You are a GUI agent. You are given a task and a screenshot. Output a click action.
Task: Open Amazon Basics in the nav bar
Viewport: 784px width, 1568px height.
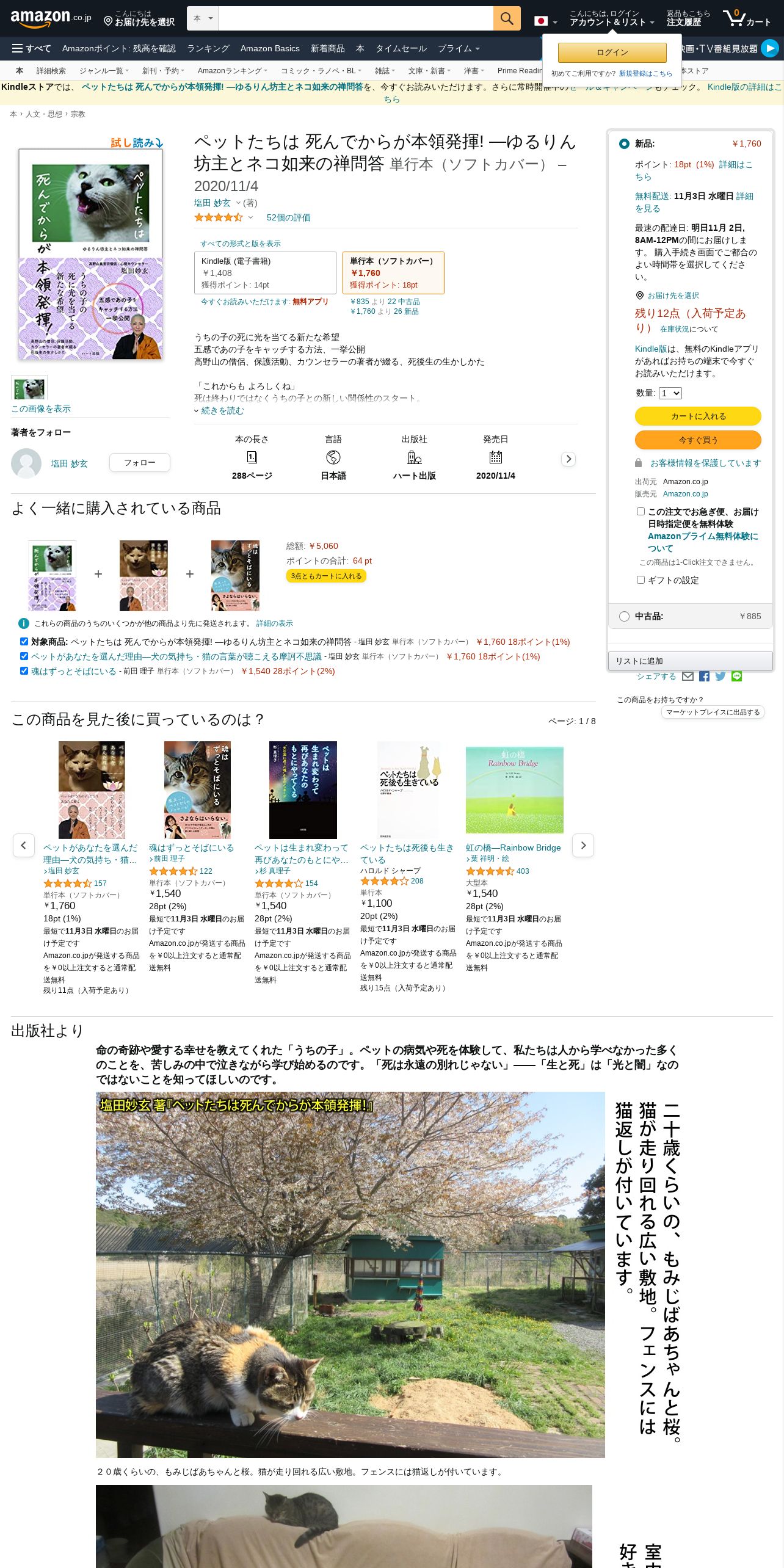click(270, 48)
